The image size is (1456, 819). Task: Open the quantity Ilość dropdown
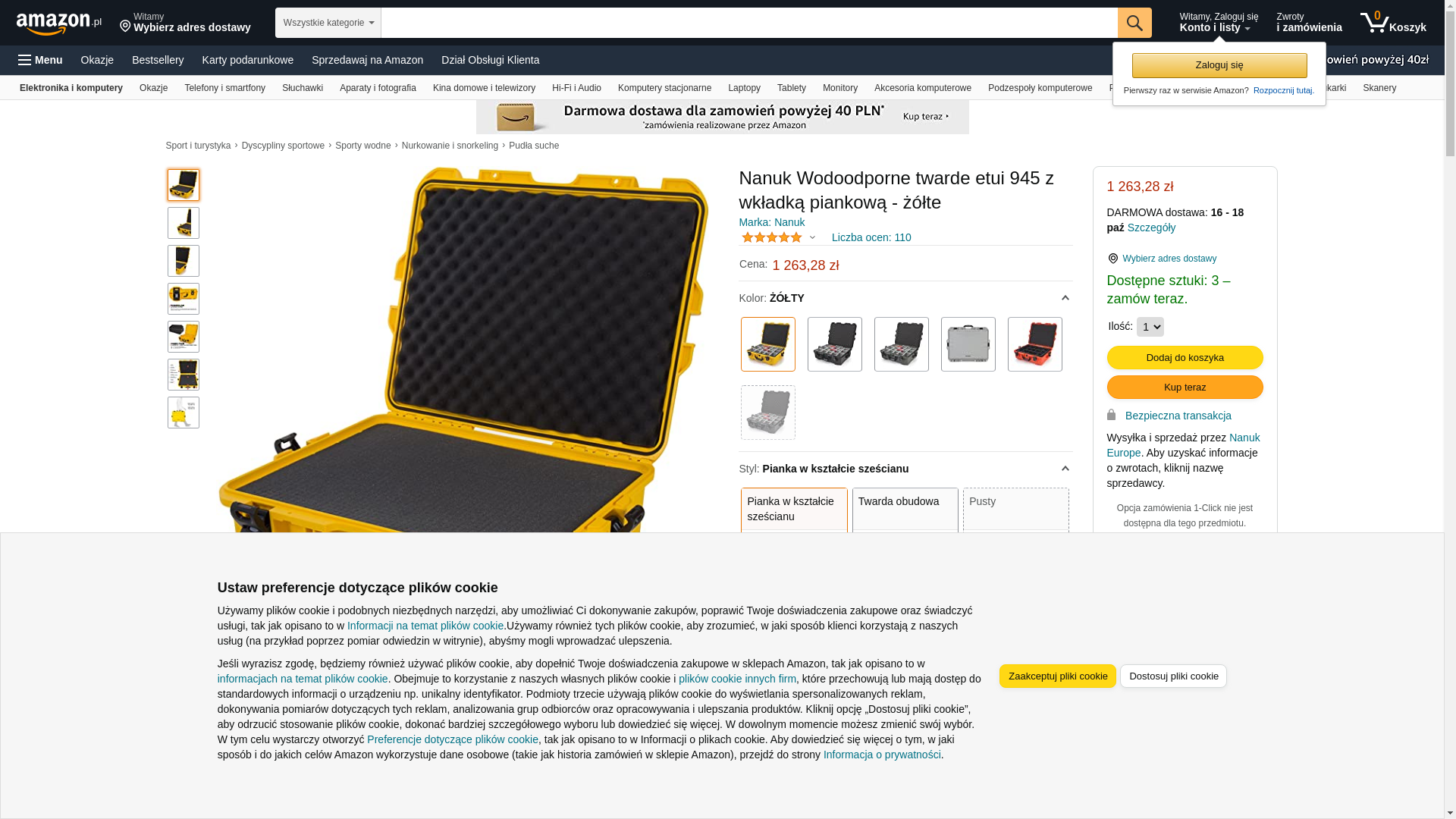click(x=1150, y=327)
